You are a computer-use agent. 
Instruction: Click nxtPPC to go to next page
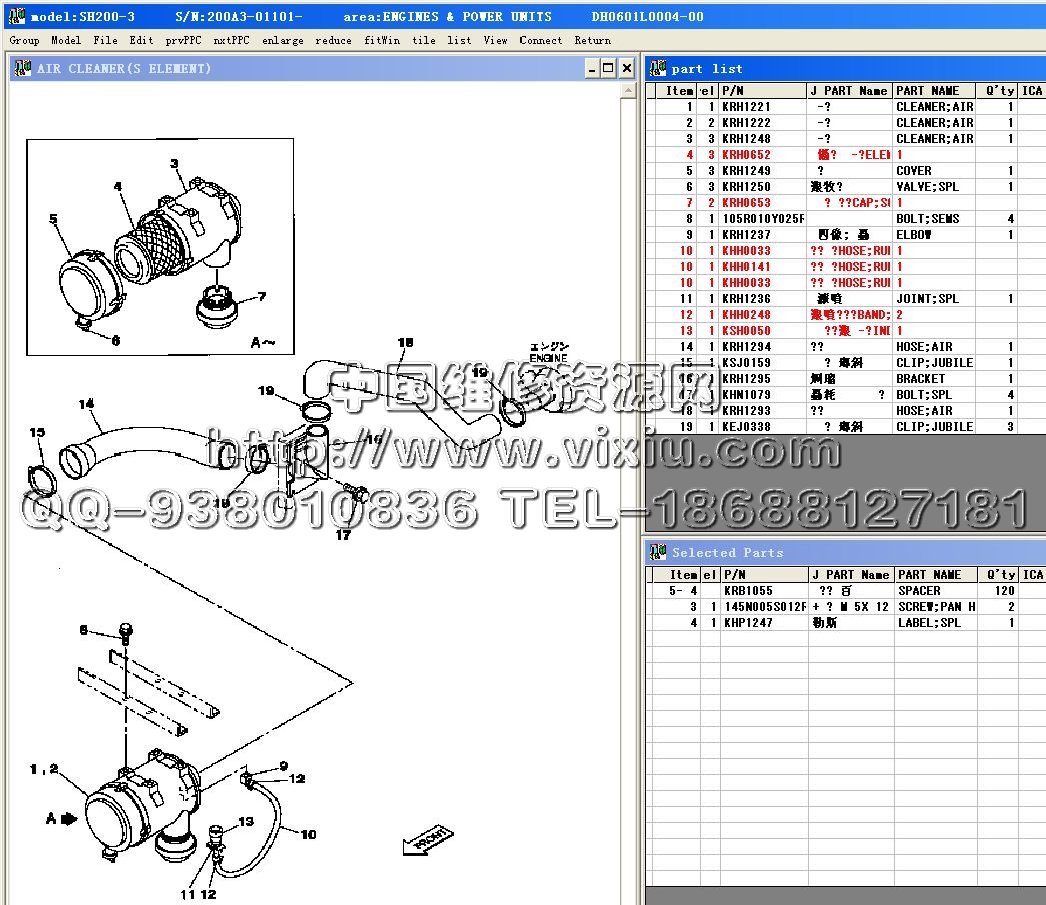pyautogui.click(x=231, y=41)
